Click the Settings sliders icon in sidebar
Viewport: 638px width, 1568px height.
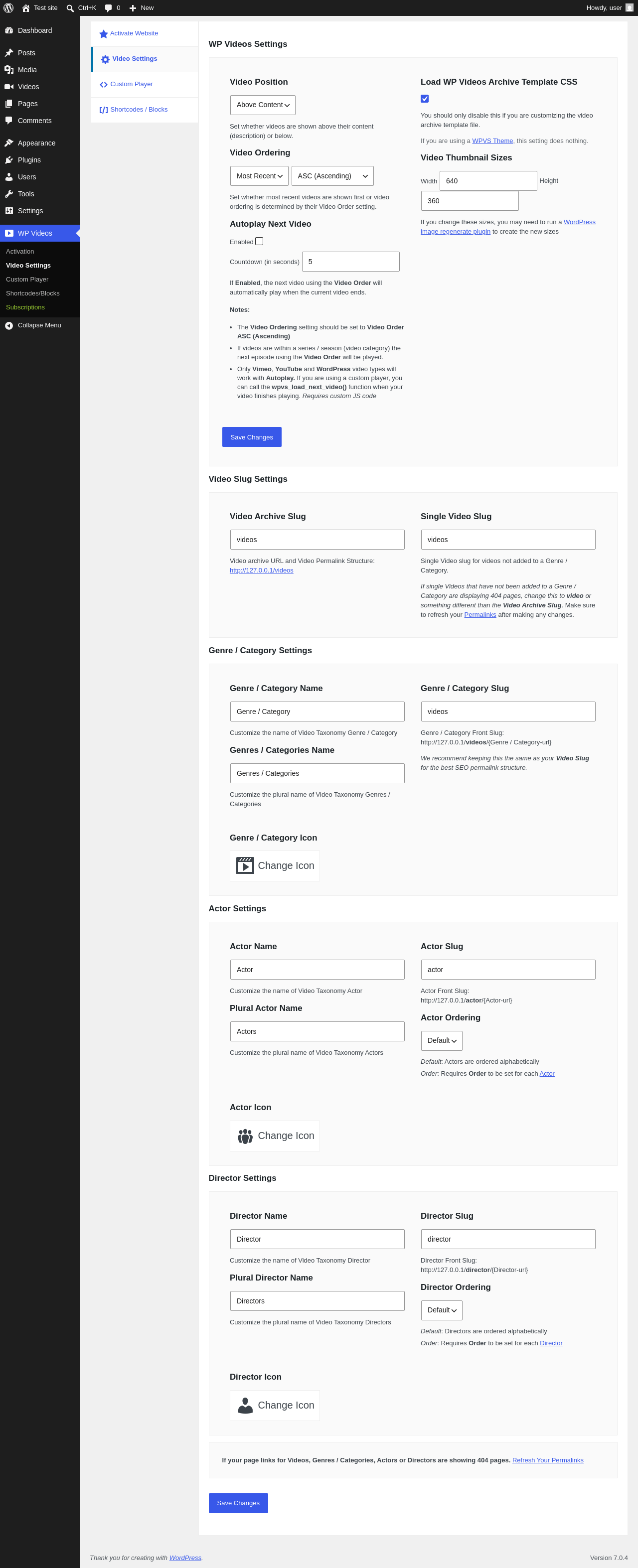[x=9, y=211]
